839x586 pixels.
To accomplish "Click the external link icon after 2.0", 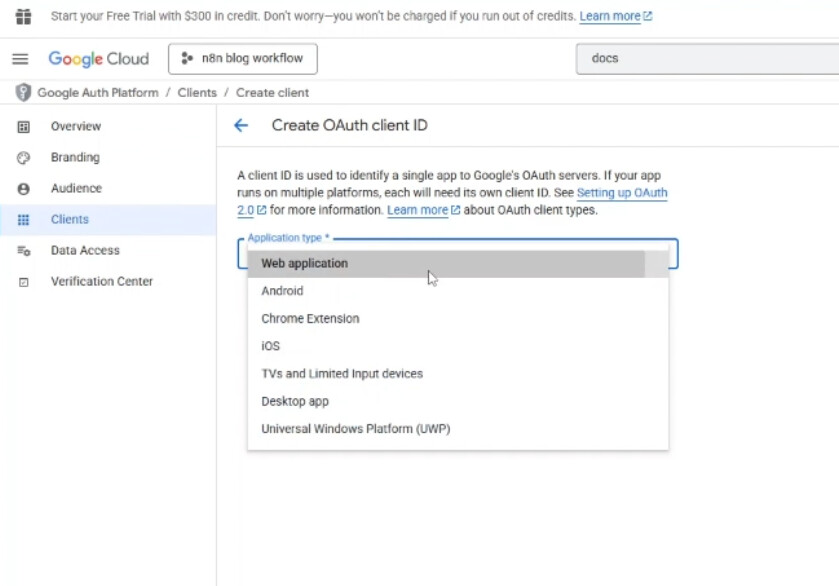I will click(261, 210).
